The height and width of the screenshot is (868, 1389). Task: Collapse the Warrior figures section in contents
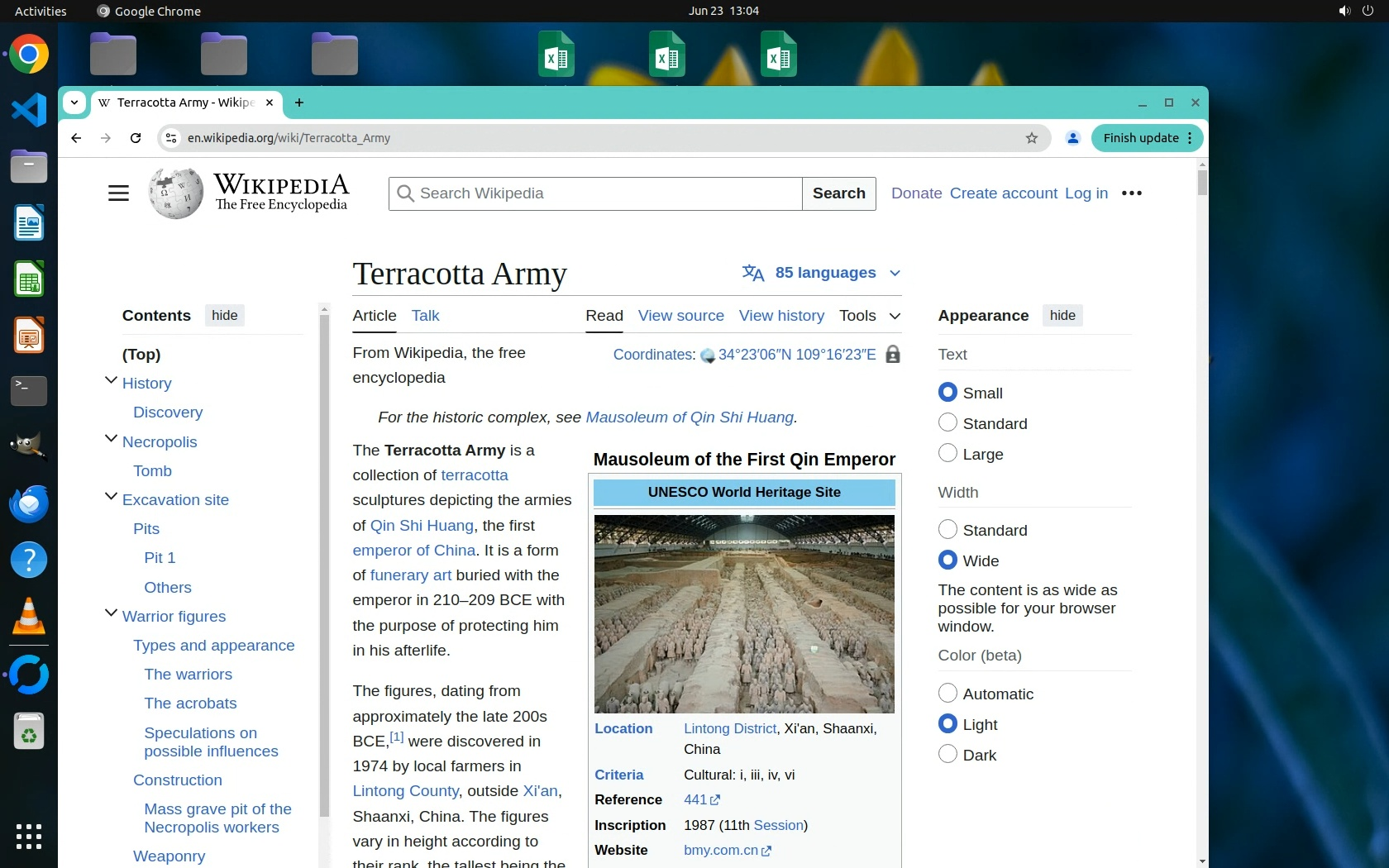click(111, 614)
